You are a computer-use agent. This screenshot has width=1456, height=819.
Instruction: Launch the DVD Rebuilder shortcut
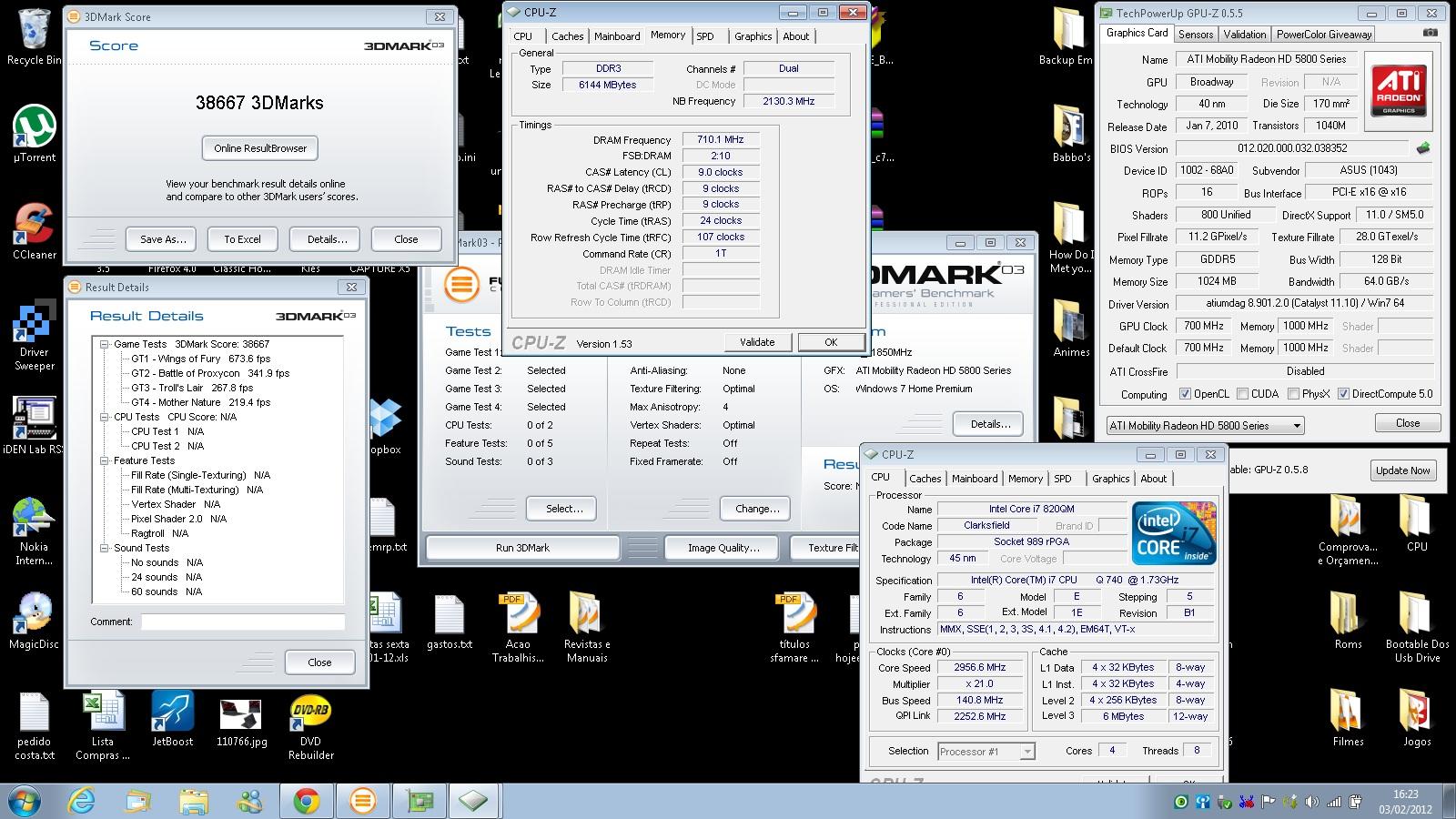click(x=310, y=725)
